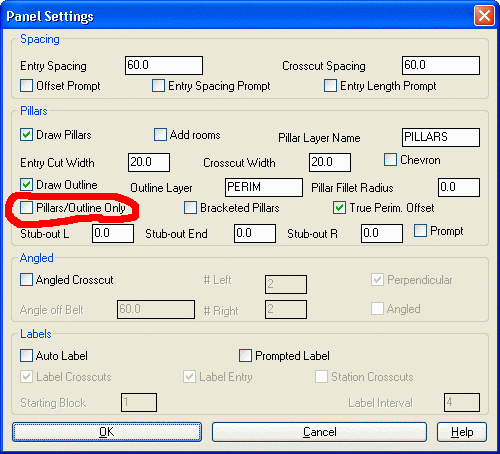Dismiss dialog using Cancel button
500x454 pixels.
pos(319,432)
